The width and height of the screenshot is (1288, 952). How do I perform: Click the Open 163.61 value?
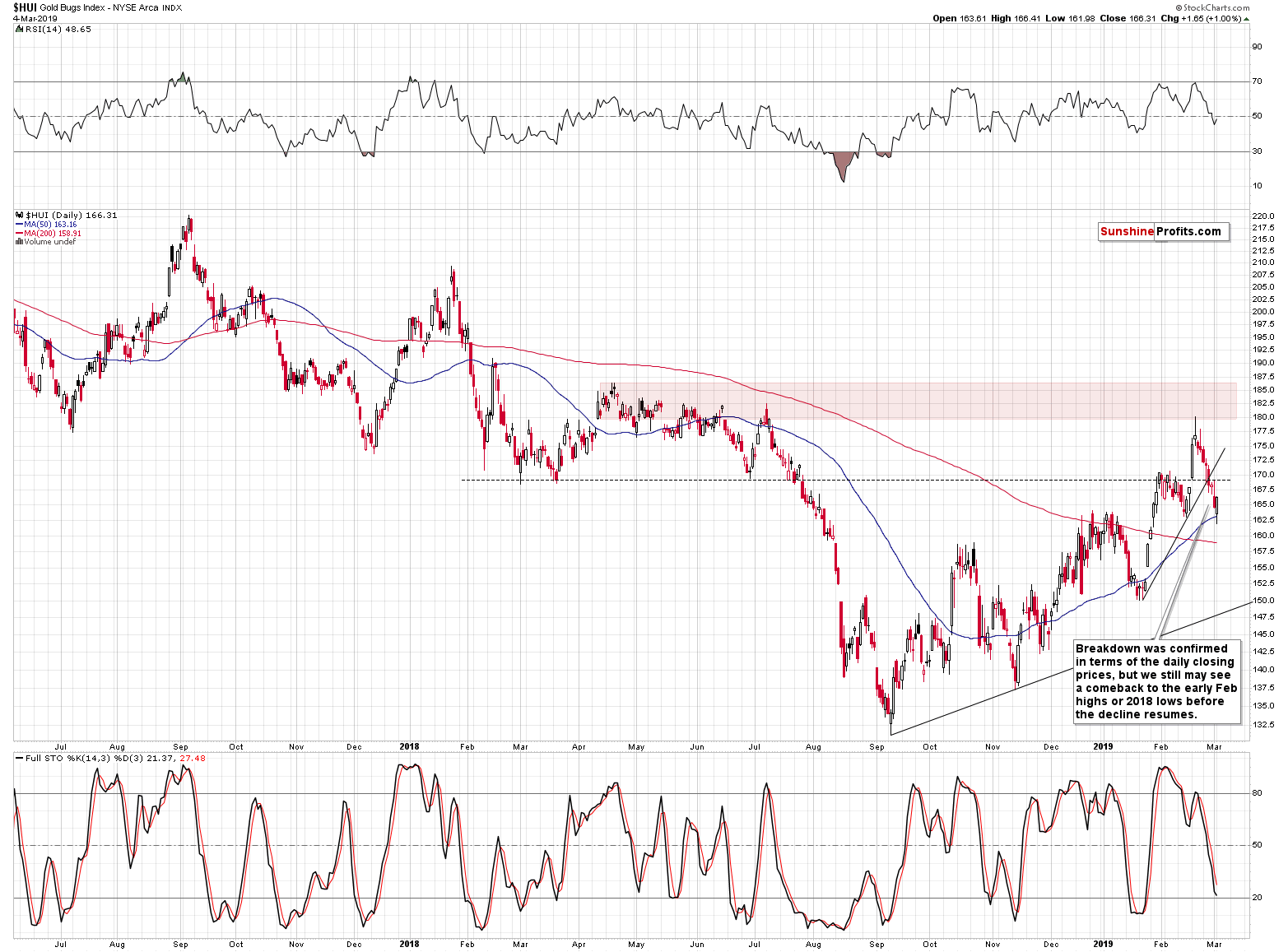point(960,18)
